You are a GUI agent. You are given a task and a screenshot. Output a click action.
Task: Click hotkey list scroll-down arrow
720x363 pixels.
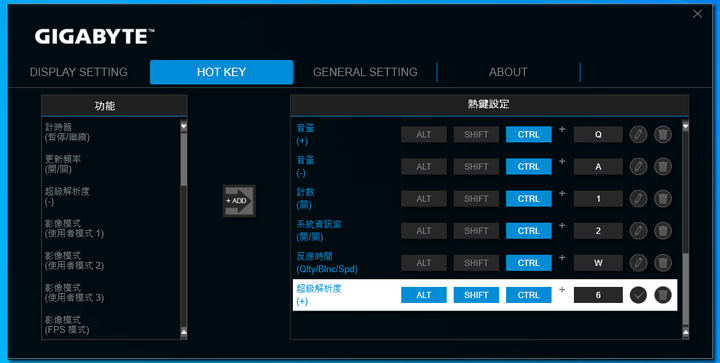686,331
